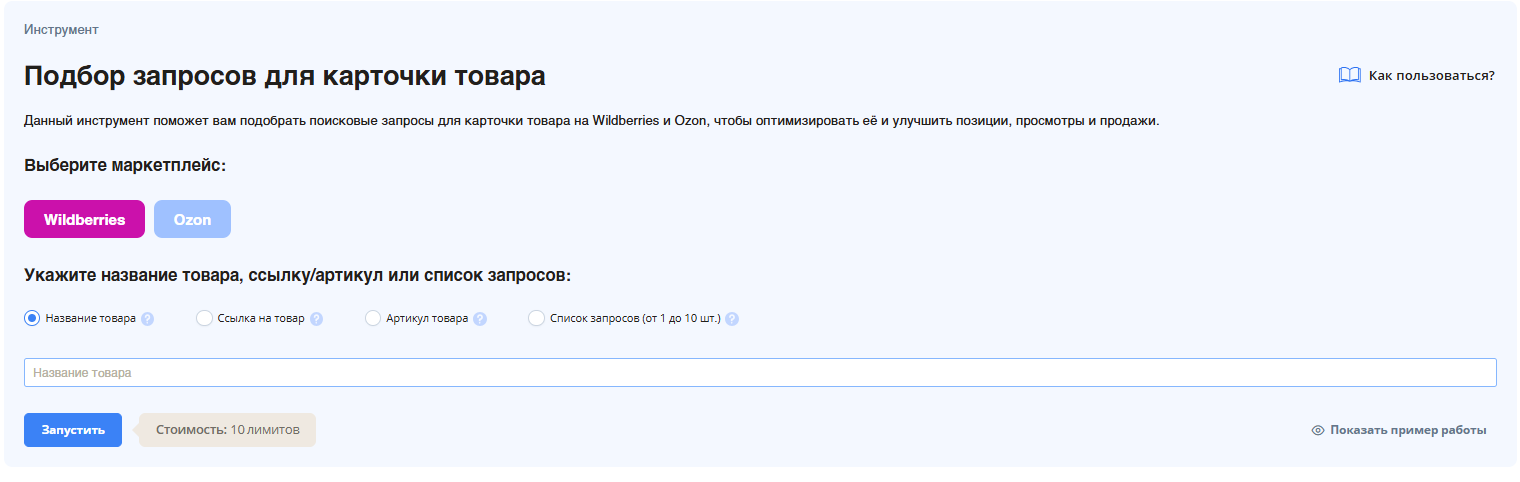This screenshot has height=482, width=1520.
Task: Open the Показать пример работы text link
Action: click(x=1407, y=430)
